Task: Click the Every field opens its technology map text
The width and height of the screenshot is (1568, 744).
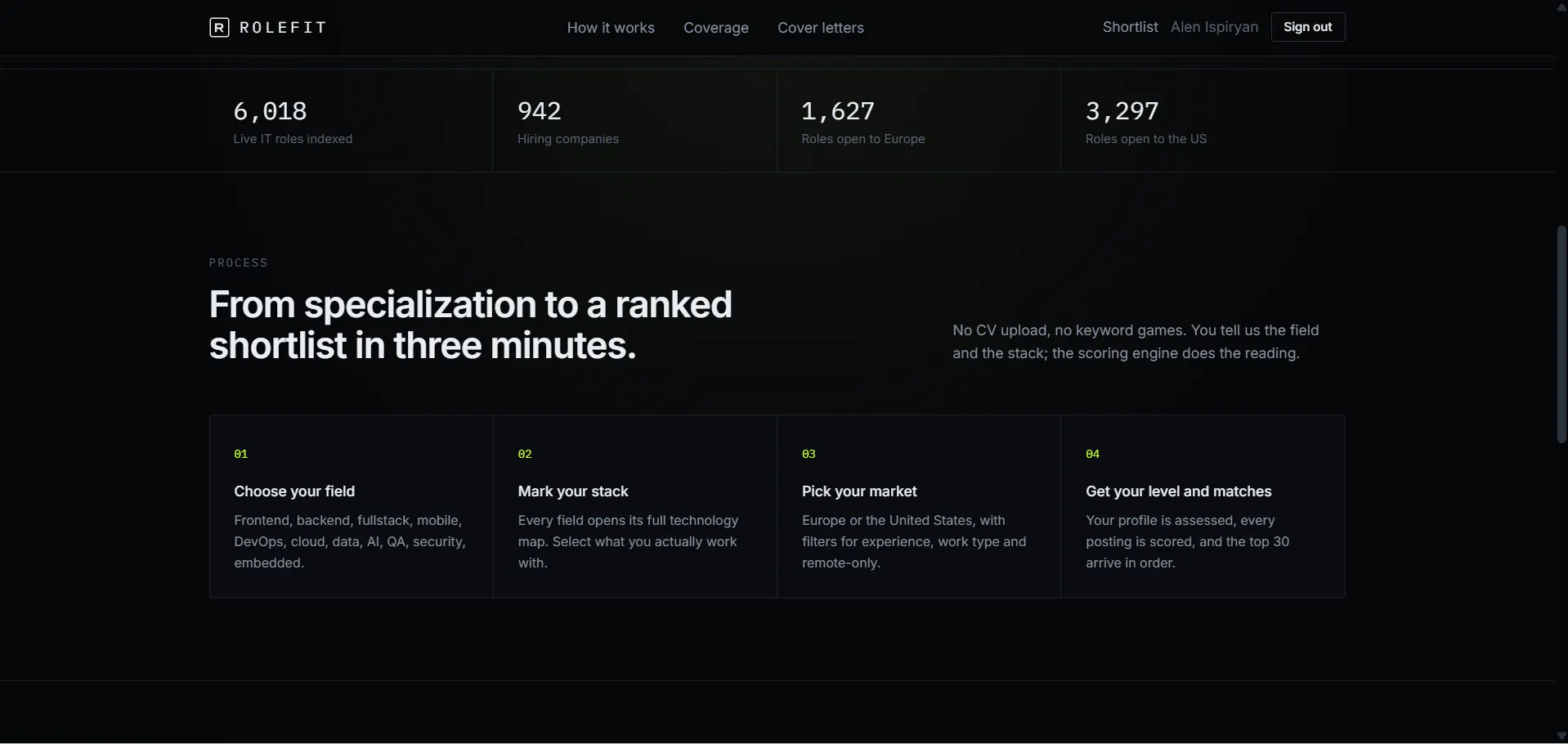Action: (628, 541)
